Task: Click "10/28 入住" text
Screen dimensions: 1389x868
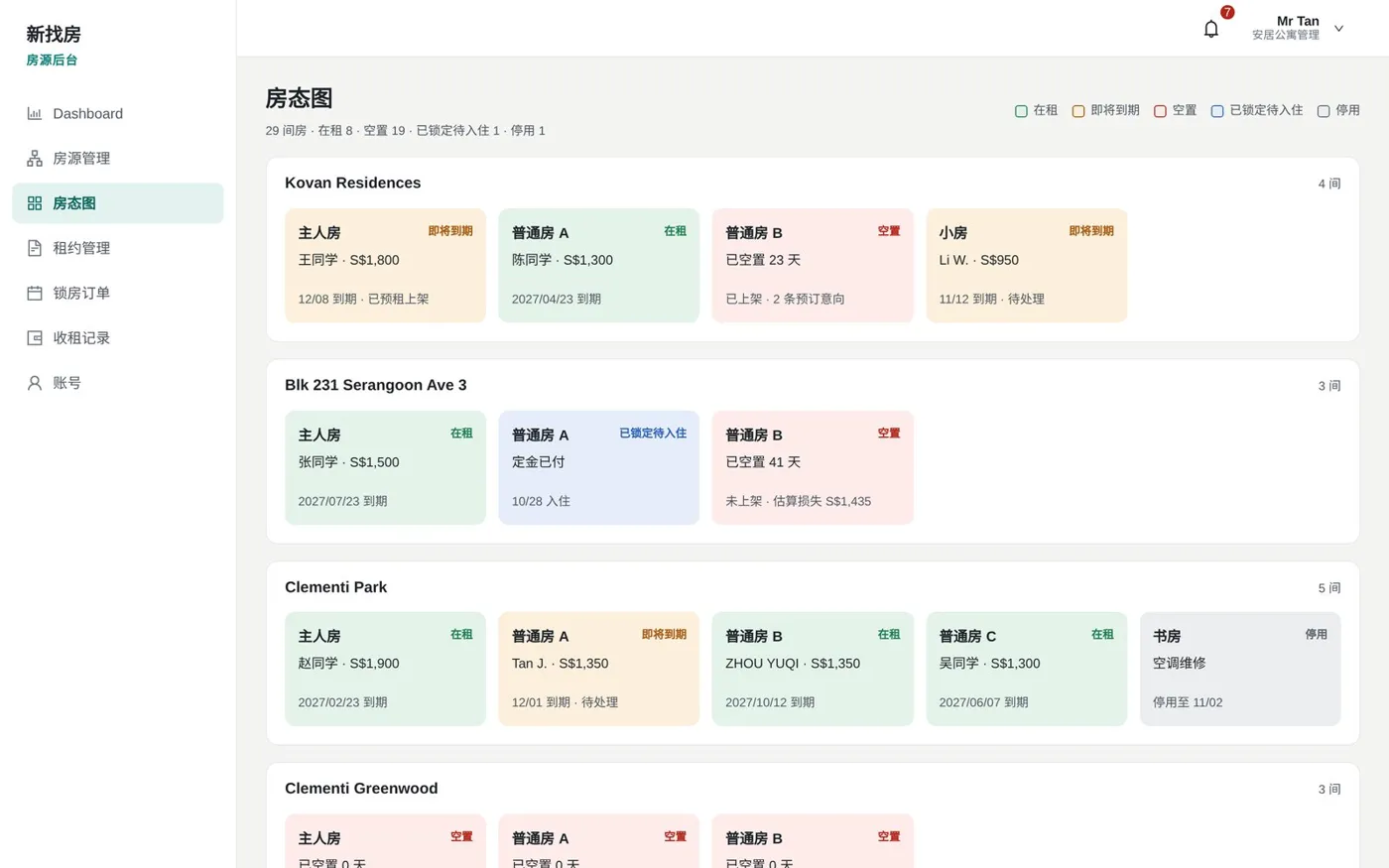Action: tap(541, 501)
